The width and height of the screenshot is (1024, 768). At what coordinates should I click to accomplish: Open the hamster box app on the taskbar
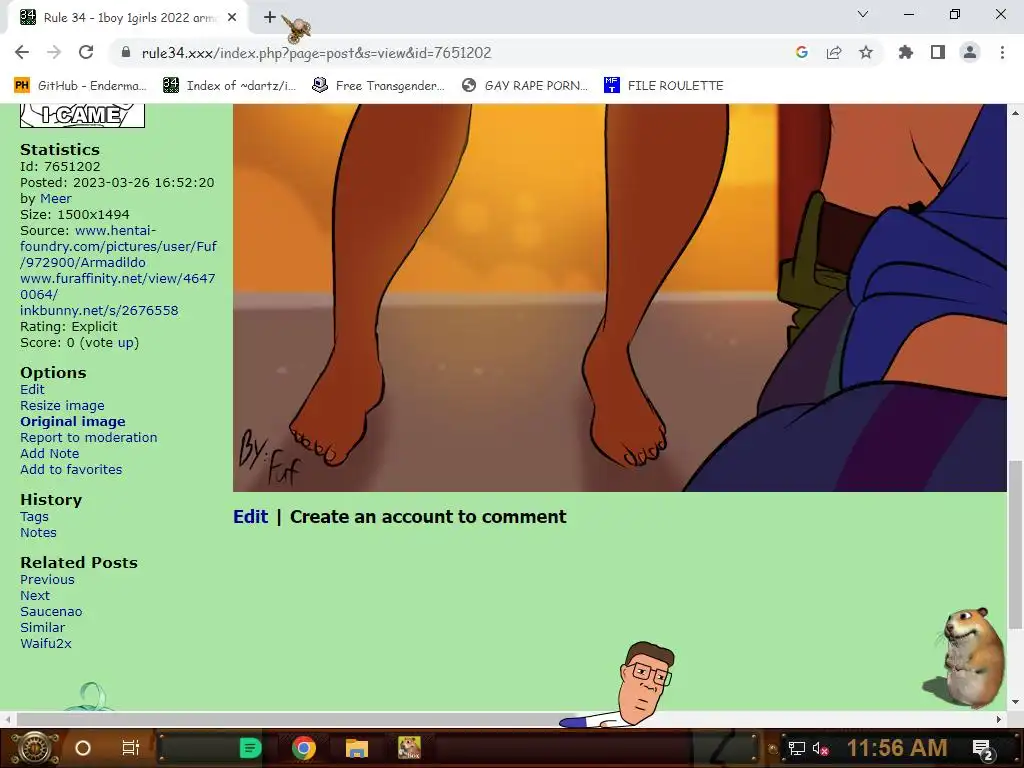[409, 748]
